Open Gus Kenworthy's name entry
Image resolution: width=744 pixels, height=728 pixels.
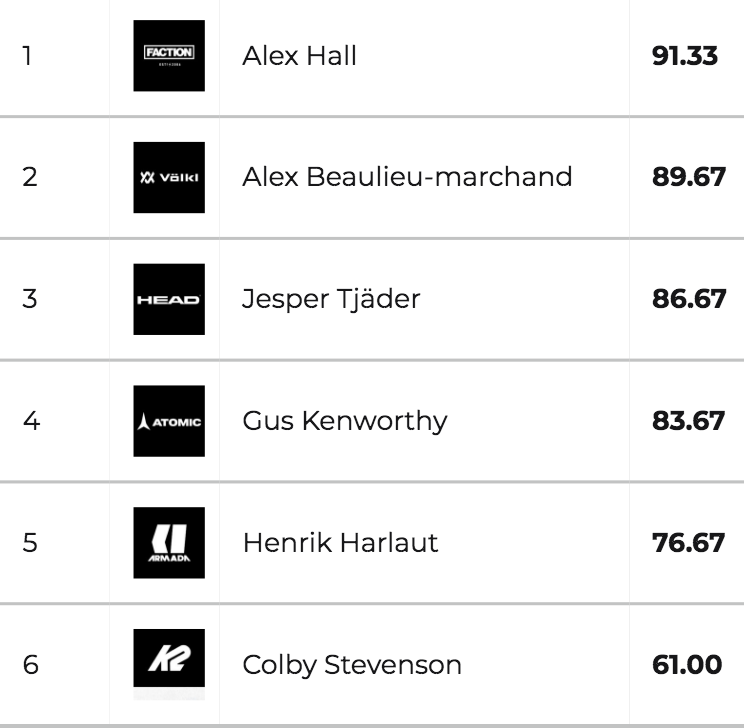[344, 421]
